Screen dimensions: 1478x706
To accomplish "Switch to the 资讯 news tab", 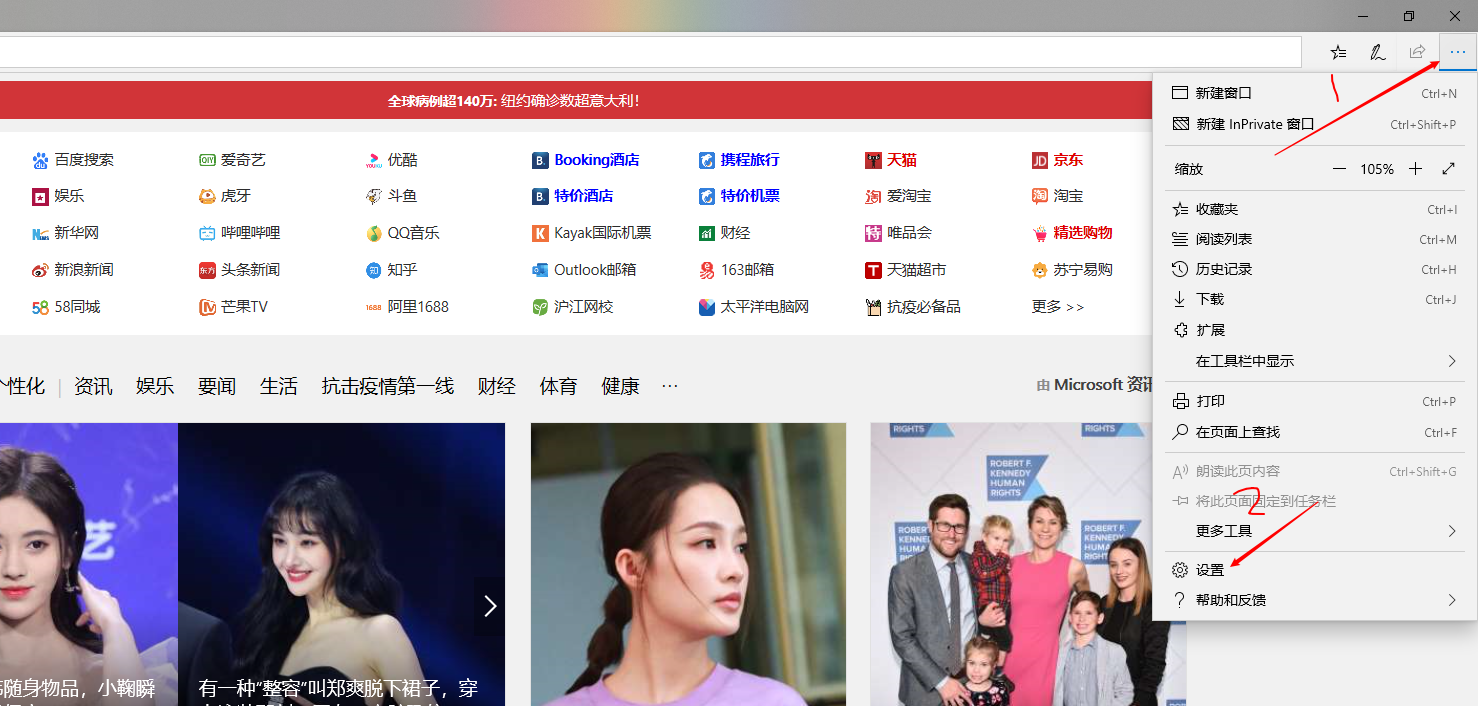I will point(93,386).
